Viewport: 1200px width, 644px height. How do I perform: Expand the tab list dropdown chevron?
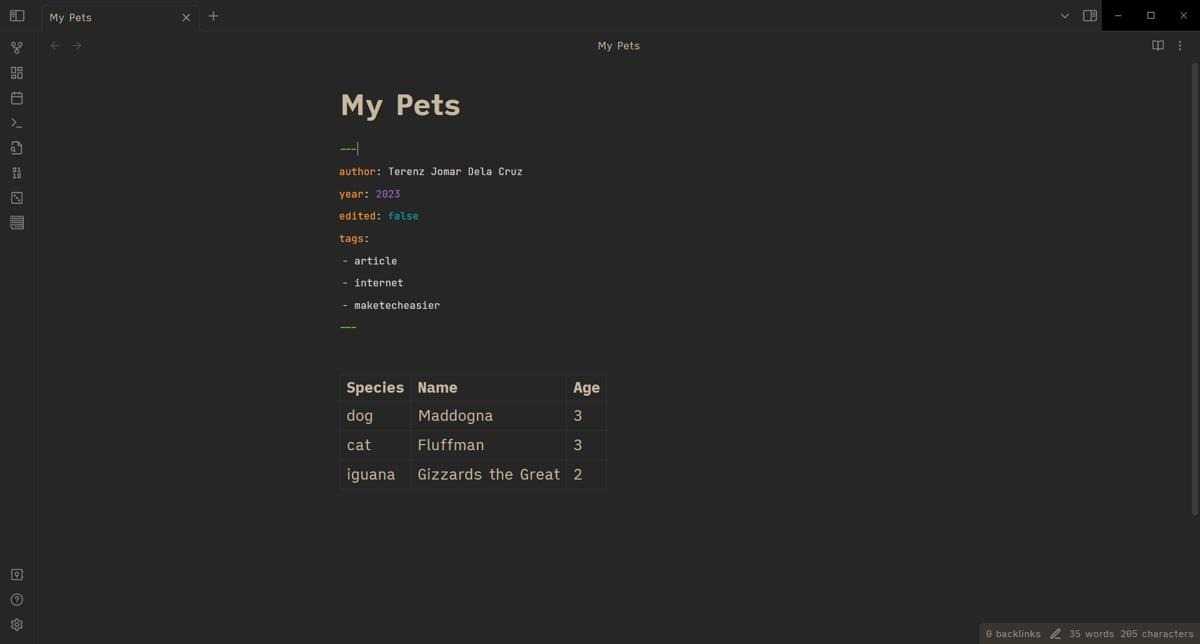pyautogui.click(x=1065, y=16)
